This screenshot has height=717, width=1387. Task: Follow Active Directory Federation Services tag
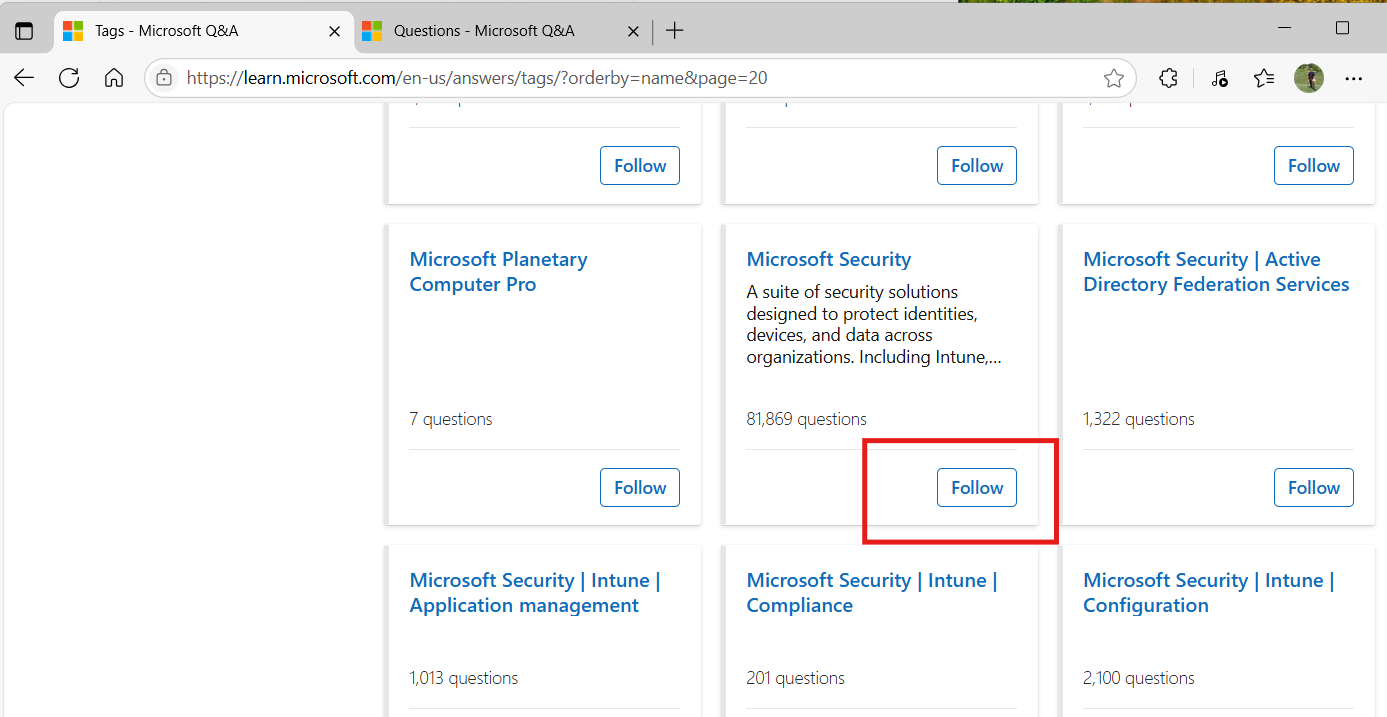click(x=1314, y=488)
